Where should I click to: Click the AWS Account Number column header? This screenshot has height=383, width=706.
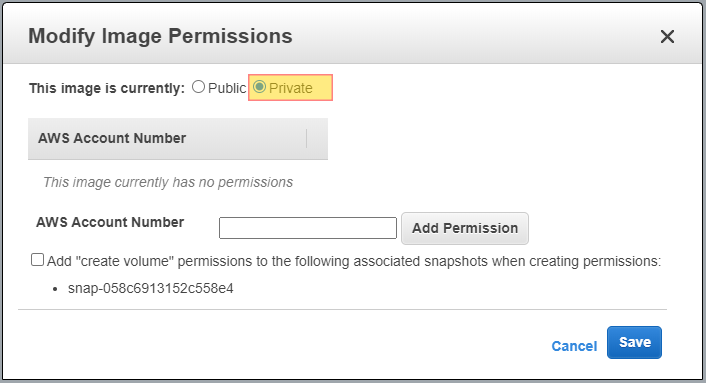pyautogui.click(x=112, y=138)
